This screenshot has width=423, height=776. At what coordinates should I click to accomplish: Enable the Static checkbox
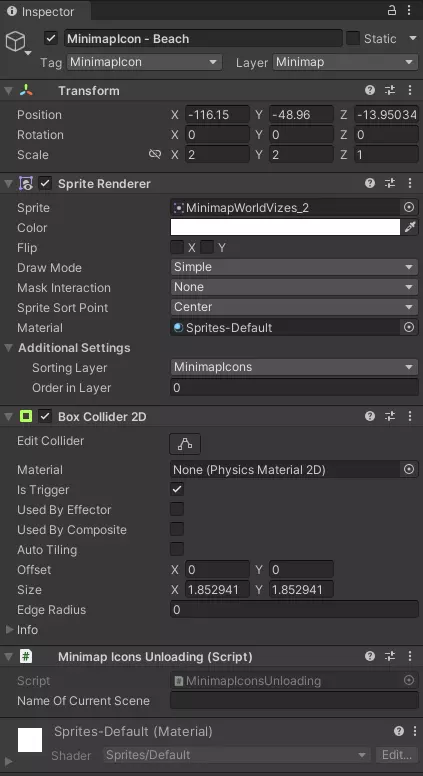click(353, 38)
